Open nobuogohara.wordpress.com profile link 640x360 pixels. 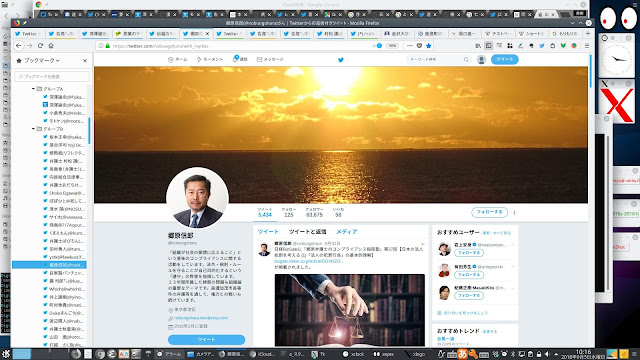[201, 318]
